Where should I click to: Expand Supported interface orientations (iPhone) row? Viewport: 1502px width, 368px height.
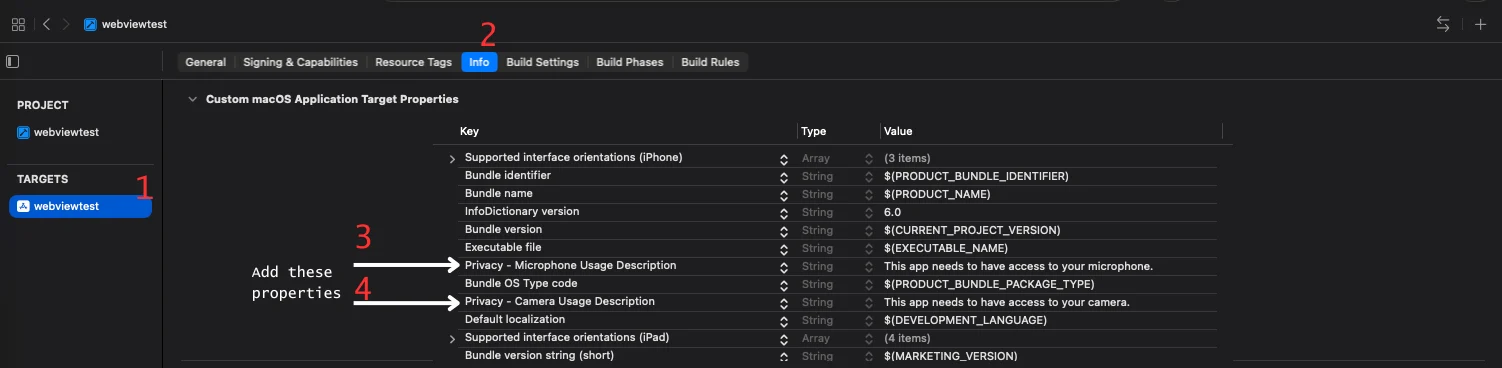coord(452,159)
